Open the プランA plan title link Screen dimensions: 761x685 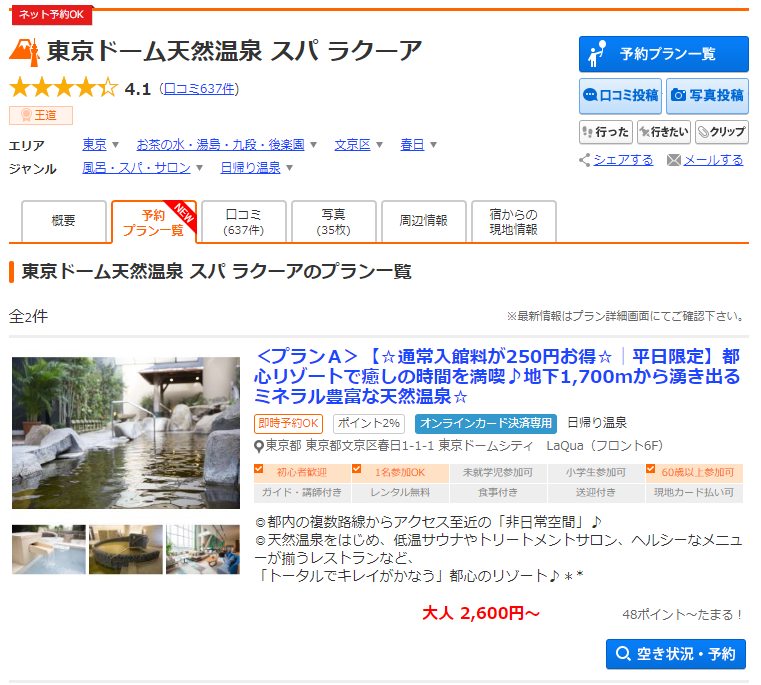(498, 376)
